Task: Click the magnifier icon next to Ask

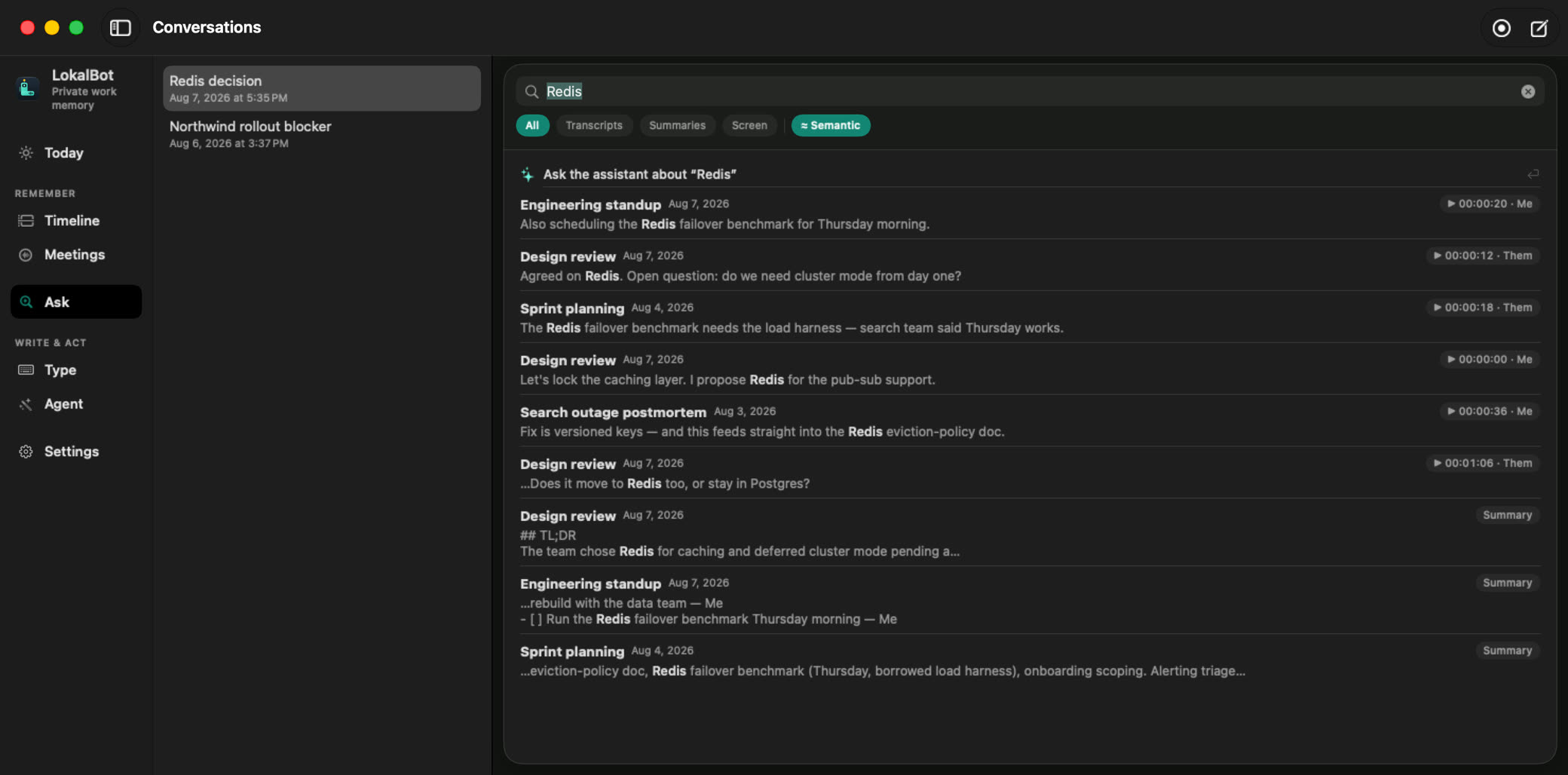Action: tap(26, 302)
